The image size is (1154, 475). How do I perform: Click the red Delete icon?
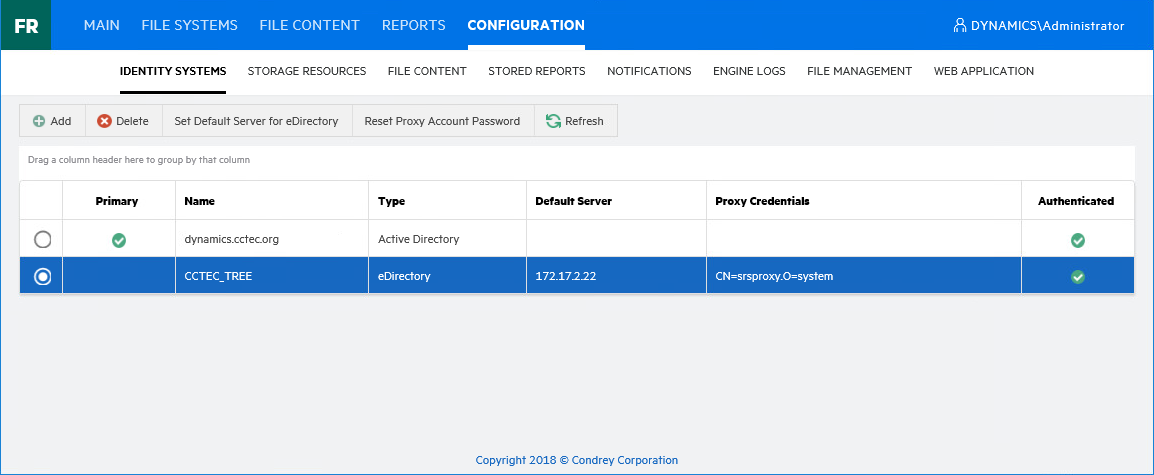[104, 121]
